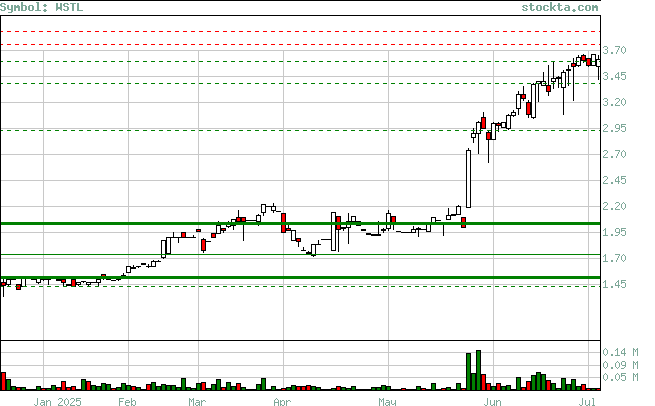Screen dimensions: 655x406
Task: Click the 'Jan 2025' date label
Action: (58, 402)
